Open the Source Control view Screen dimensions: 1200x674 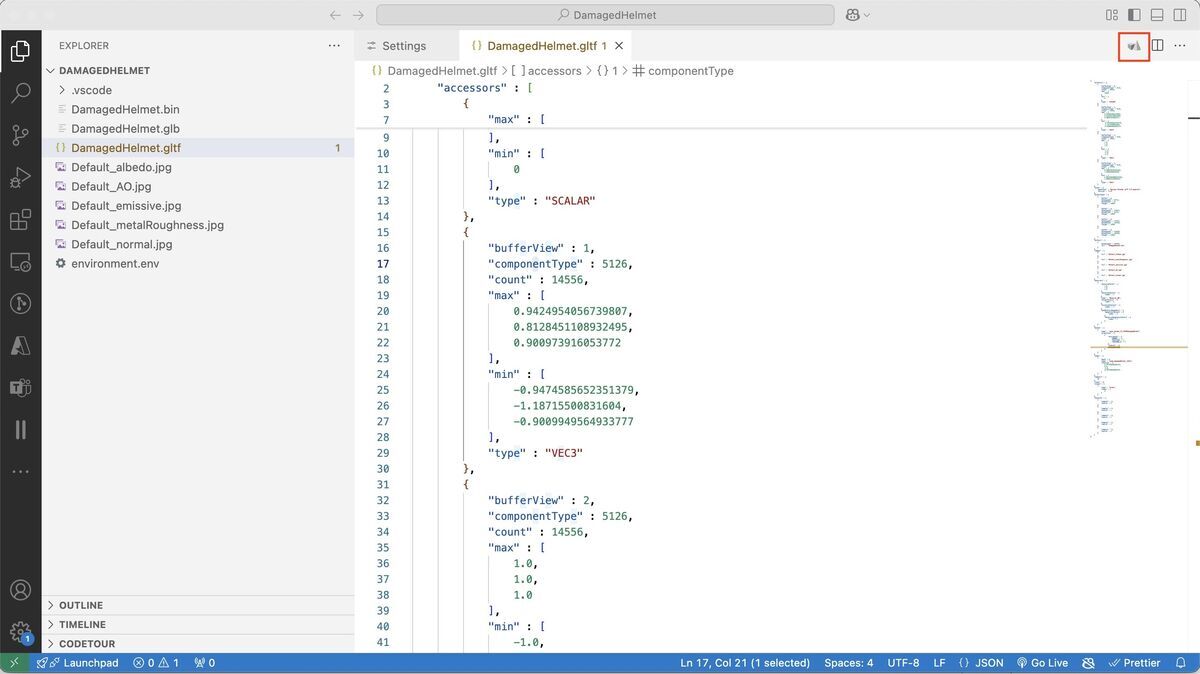tap(20, 135)
